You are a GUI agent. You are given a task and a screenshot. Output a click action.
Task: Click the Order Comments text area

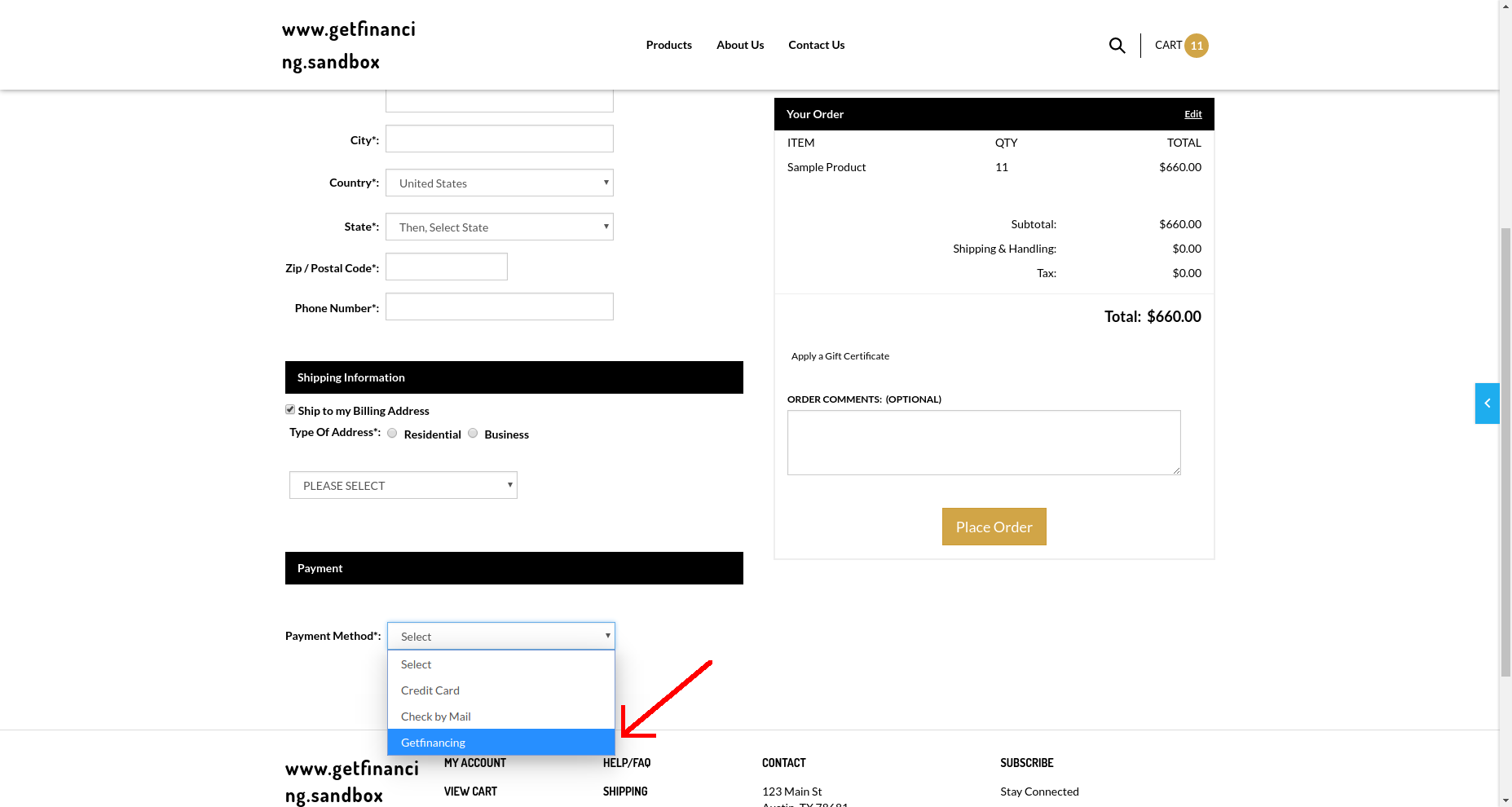(x=984, y=443)
